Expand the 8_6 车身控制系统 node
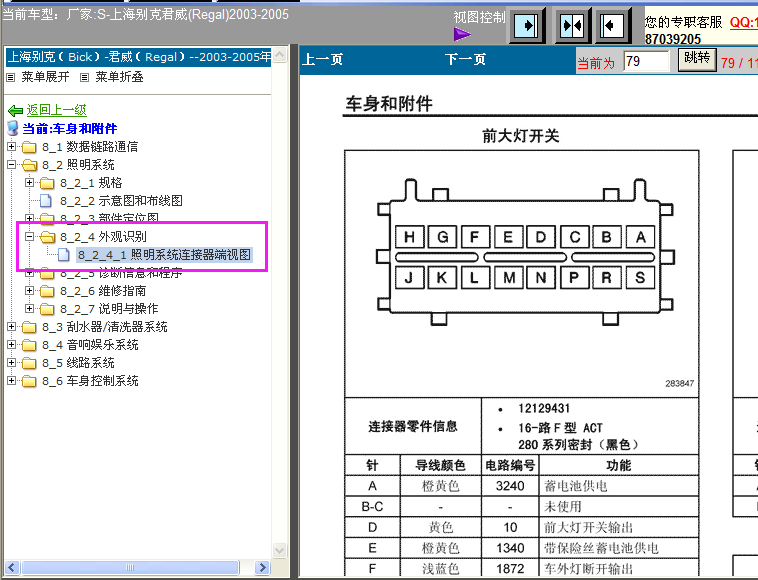This screenshot has width=758, height=580. 11,381
